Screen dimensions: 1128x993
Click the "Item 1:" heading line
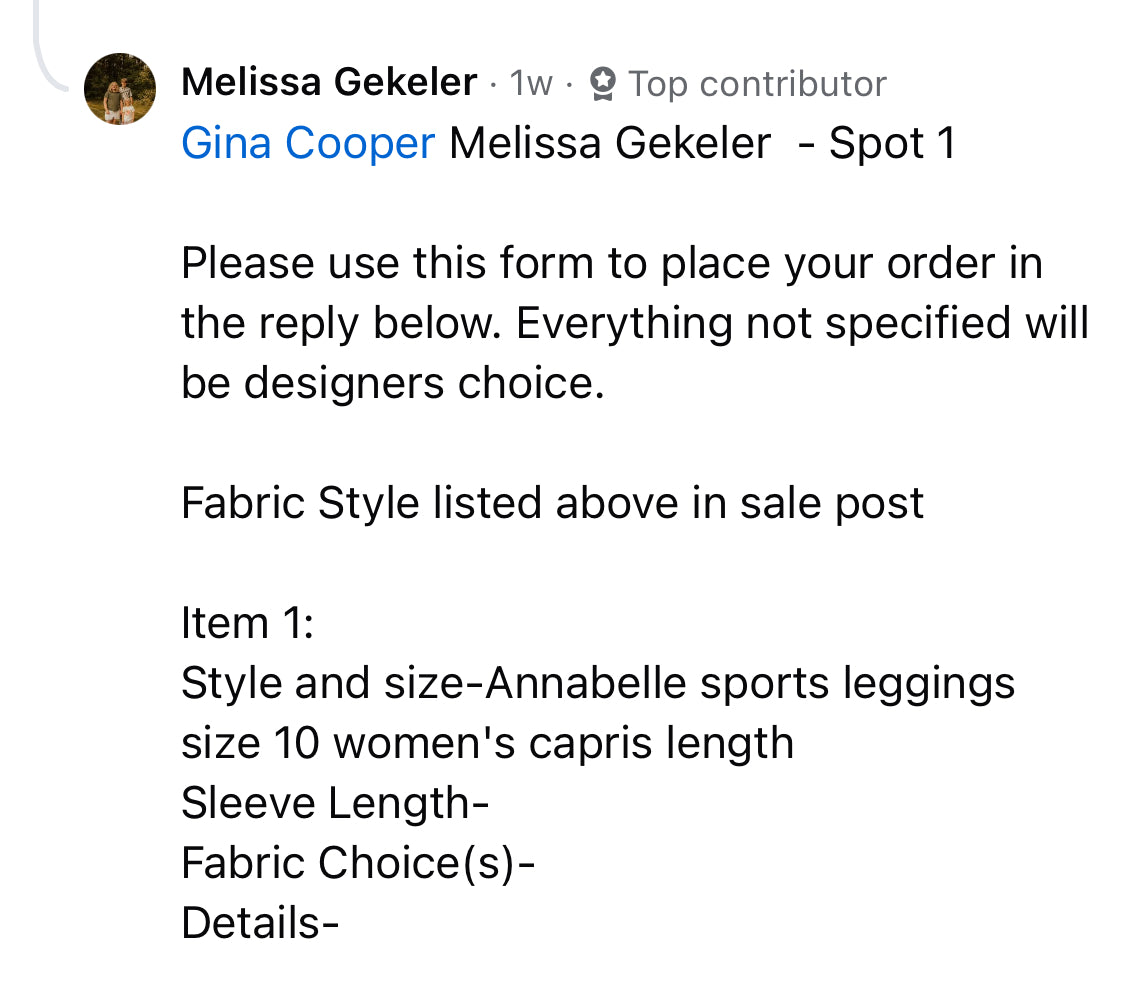(x=248, y=623)
